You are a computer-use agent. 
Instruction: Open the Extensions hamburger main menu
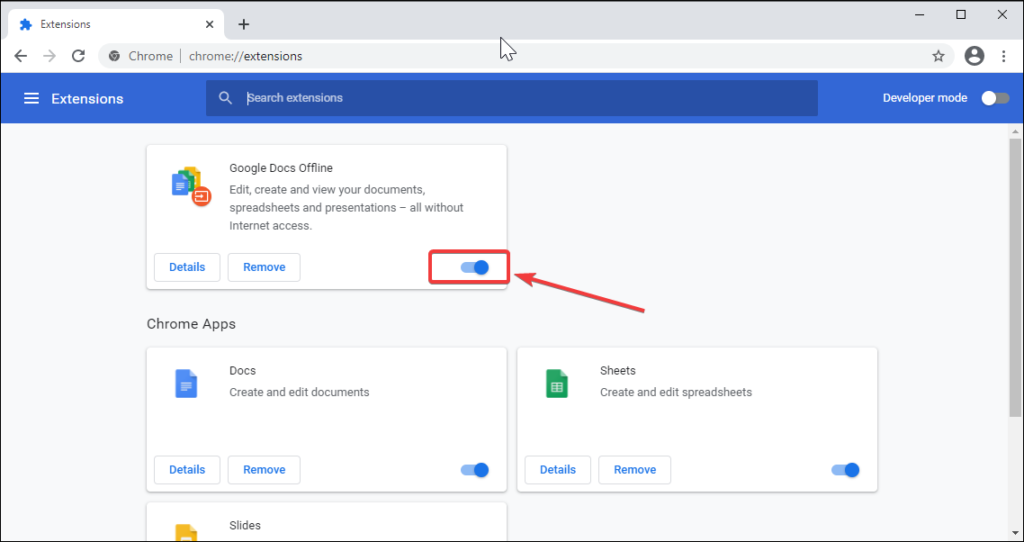(x=31, y=99)
